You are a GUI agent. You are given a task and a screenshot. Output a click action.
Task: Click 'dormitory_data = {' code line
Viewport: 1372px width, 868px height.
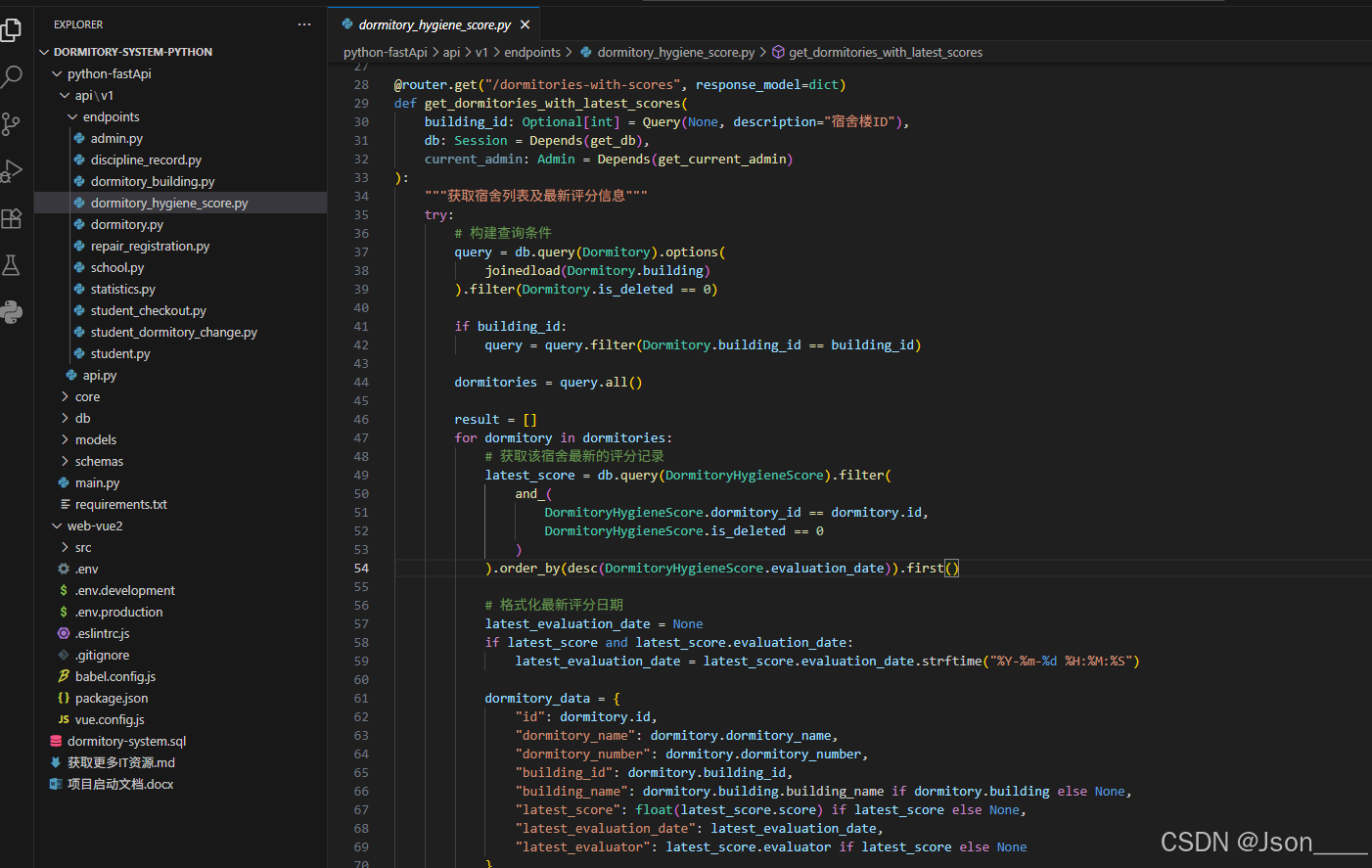[553, 698]
